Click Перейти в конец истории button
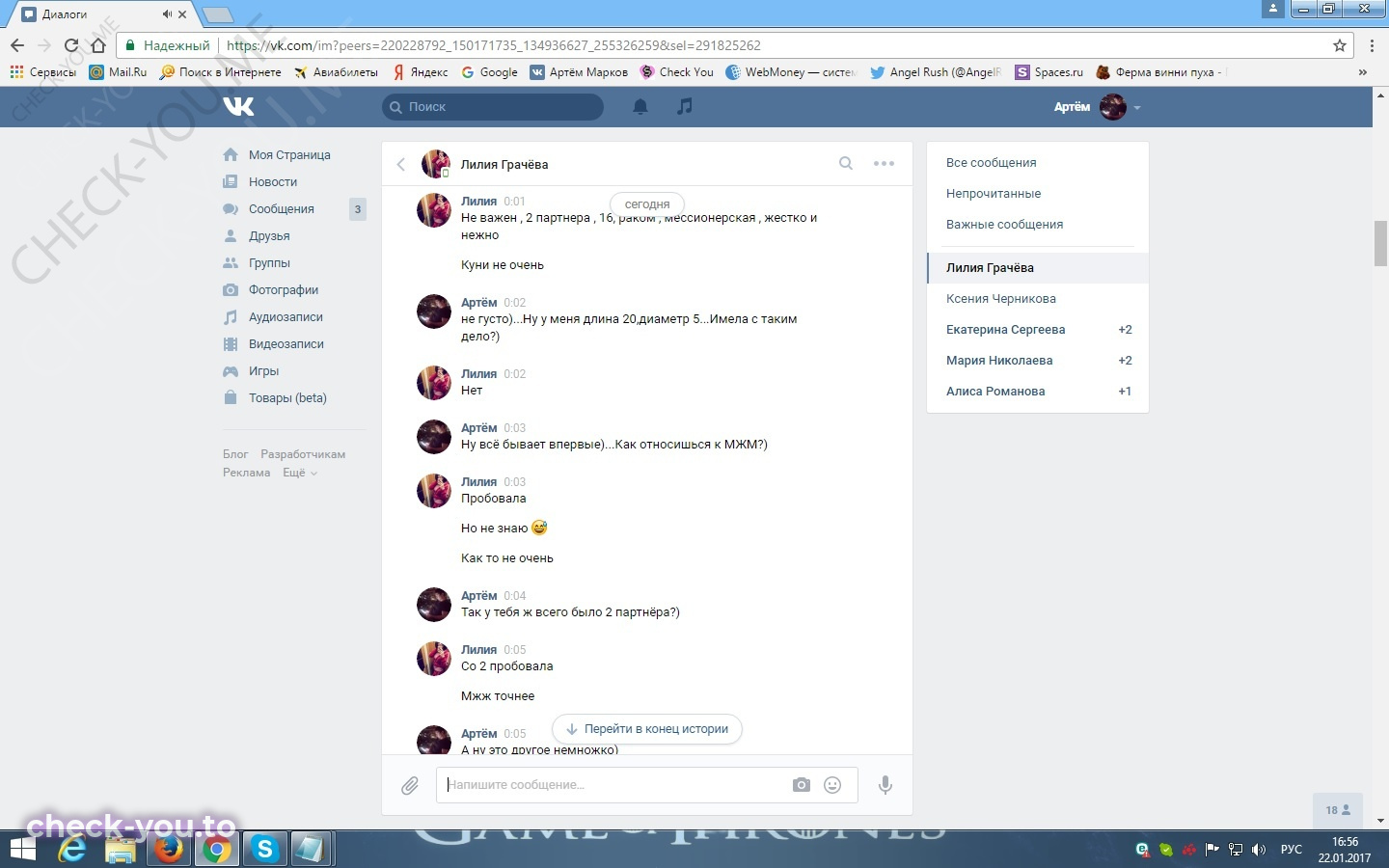Screen dimensions: 1389x868 tap(647, 729)
